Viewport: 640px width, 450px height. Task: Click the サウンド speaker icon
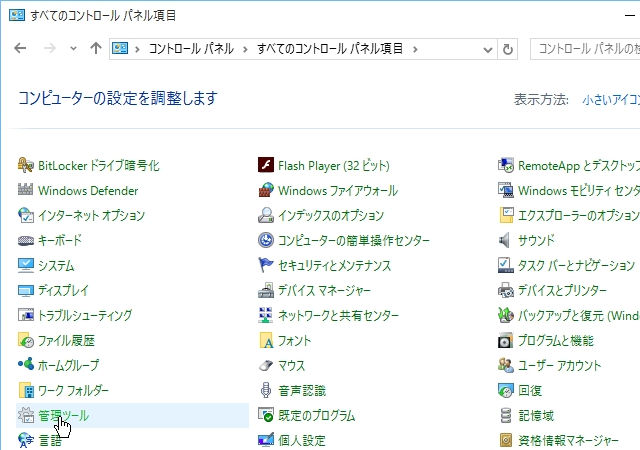pos(504,240)
